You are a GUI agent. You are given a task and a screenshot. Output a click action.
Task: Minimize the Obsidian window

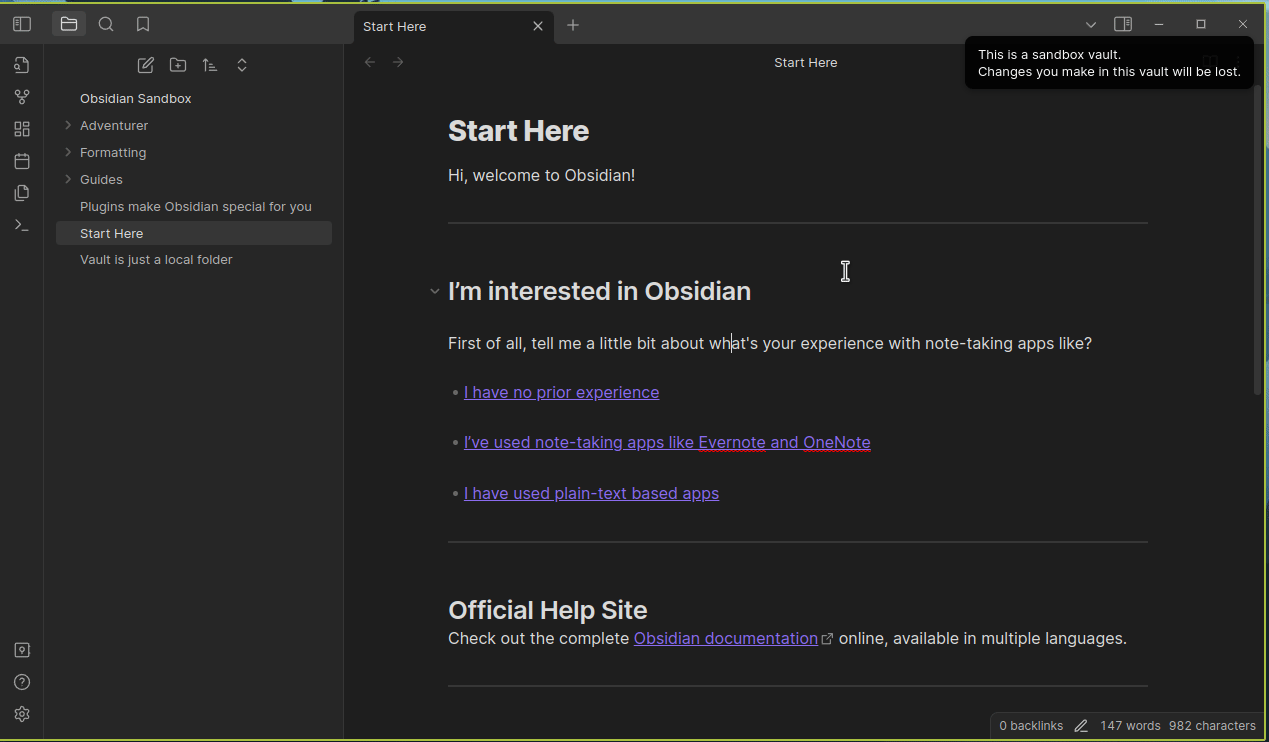click(x=1159, y=24)
